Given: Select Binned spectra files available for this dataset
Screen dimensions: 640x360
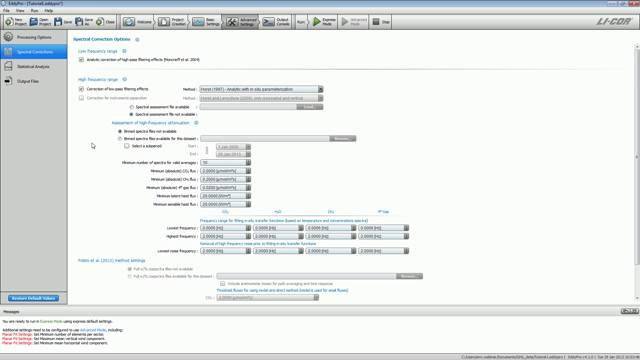Looking at the screenshot, I should pyautogui.click(x=120, y=139).
